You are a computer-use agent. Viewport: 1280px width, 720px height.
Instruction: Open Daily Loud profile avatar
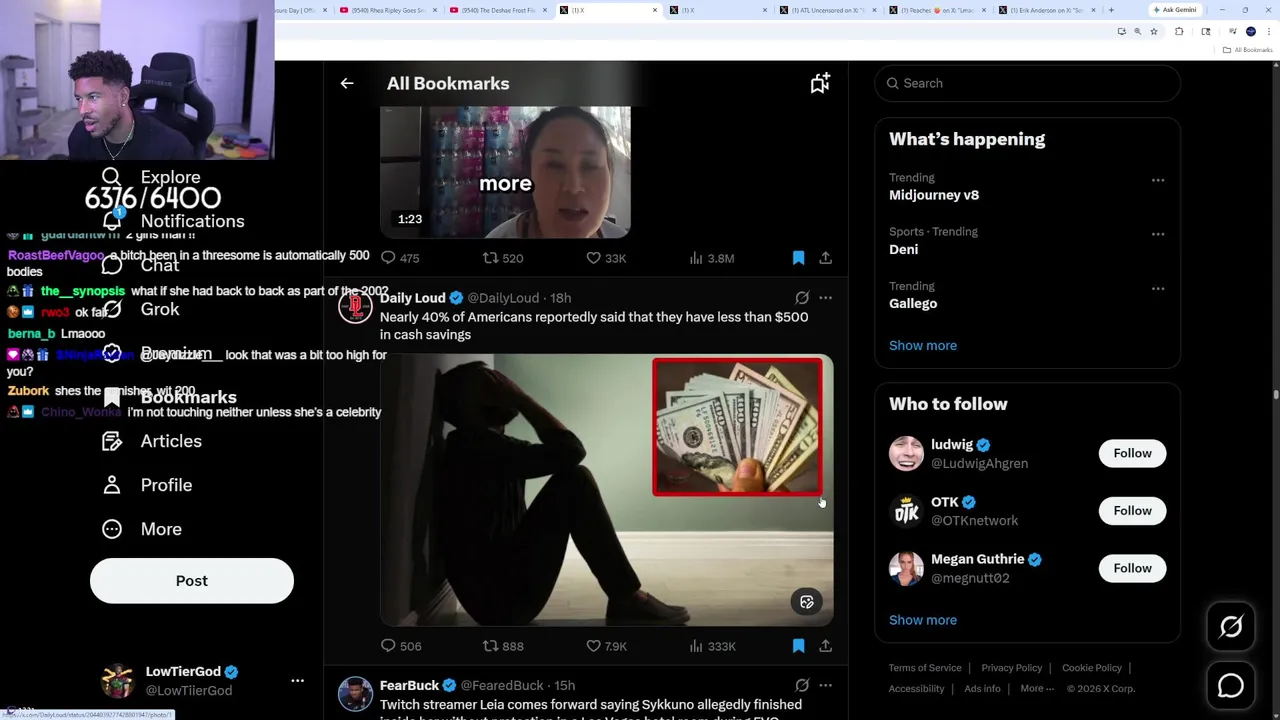click(355, 306)
